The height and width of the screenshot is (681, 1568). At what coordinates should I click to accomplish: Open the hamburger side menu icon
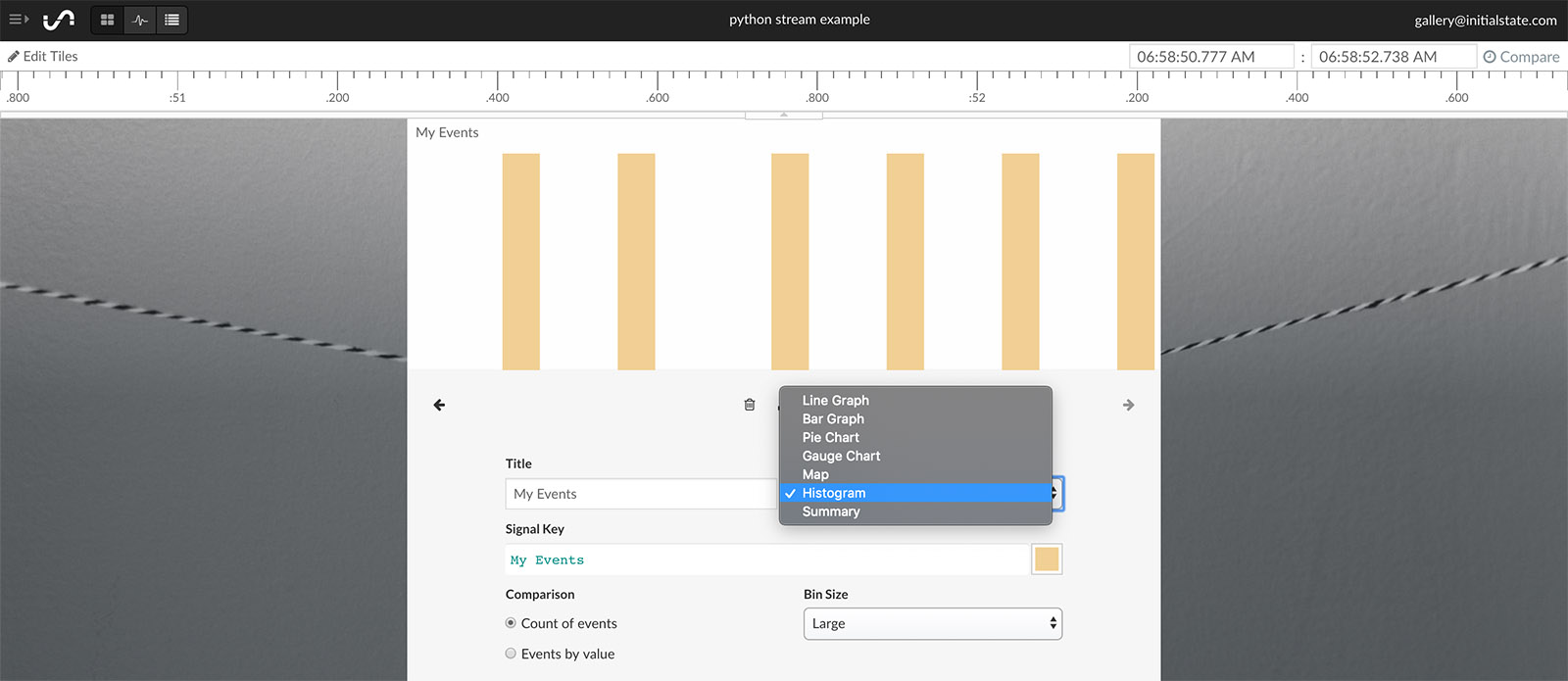(x=19, y=20)
